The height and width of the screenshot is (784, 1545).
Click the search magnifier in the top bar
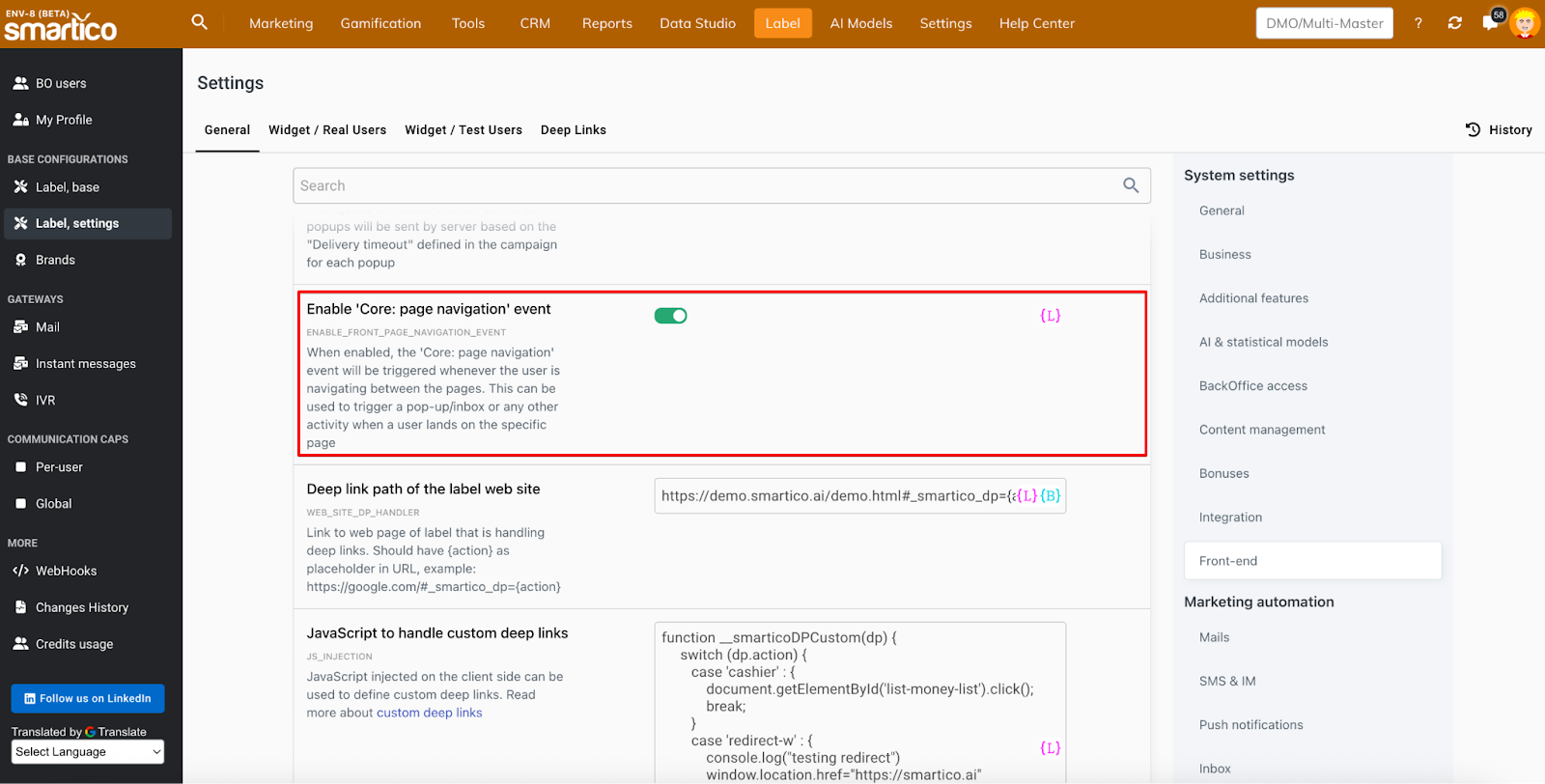coord(199,22)
